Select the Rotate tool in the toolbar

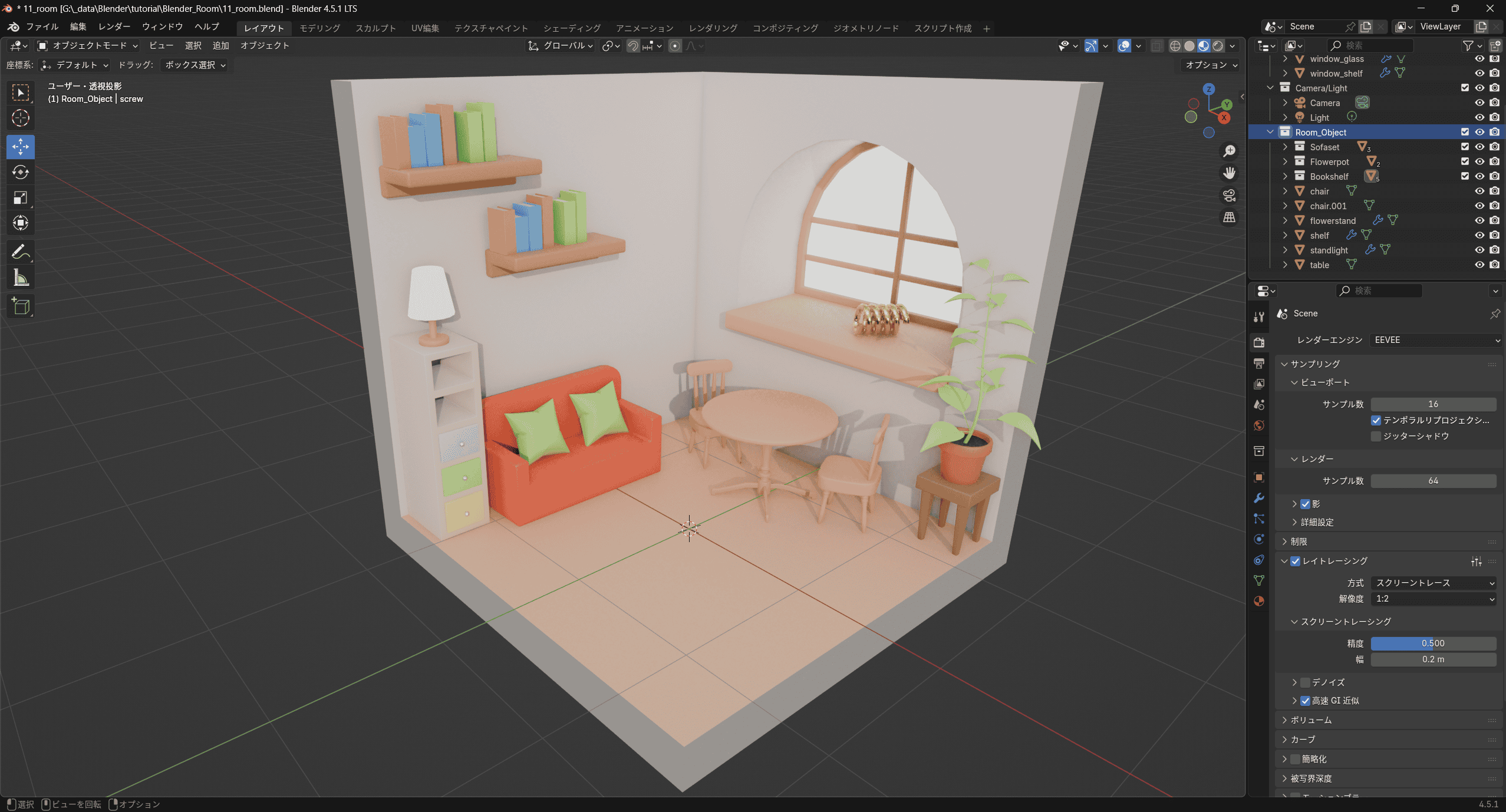pyautogui.click(x=21, y=172)
